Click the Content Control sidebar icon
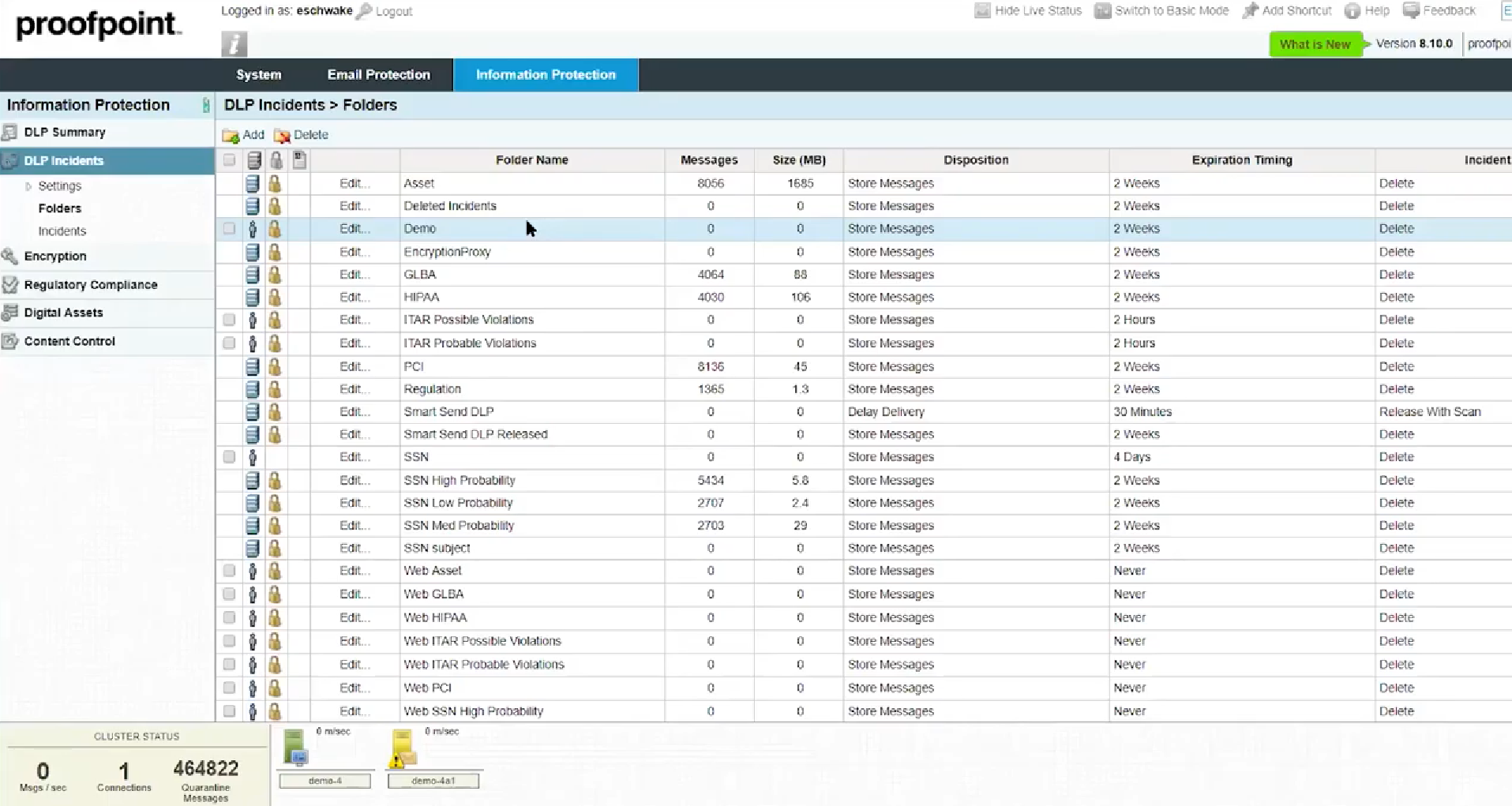1512x806 pixels. pos(10,341)
